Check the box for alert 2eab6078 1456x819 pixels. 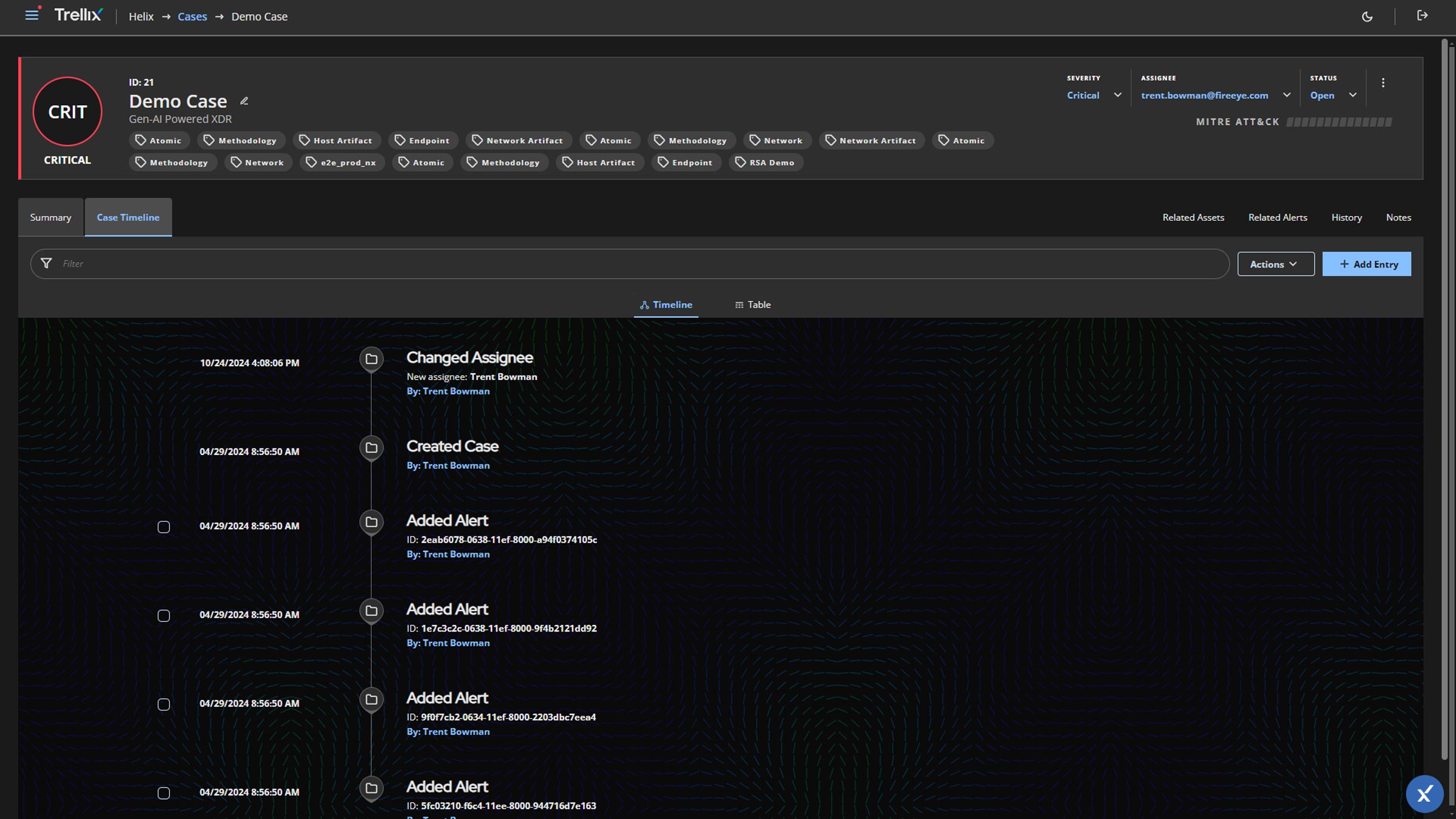coord(164,527)
